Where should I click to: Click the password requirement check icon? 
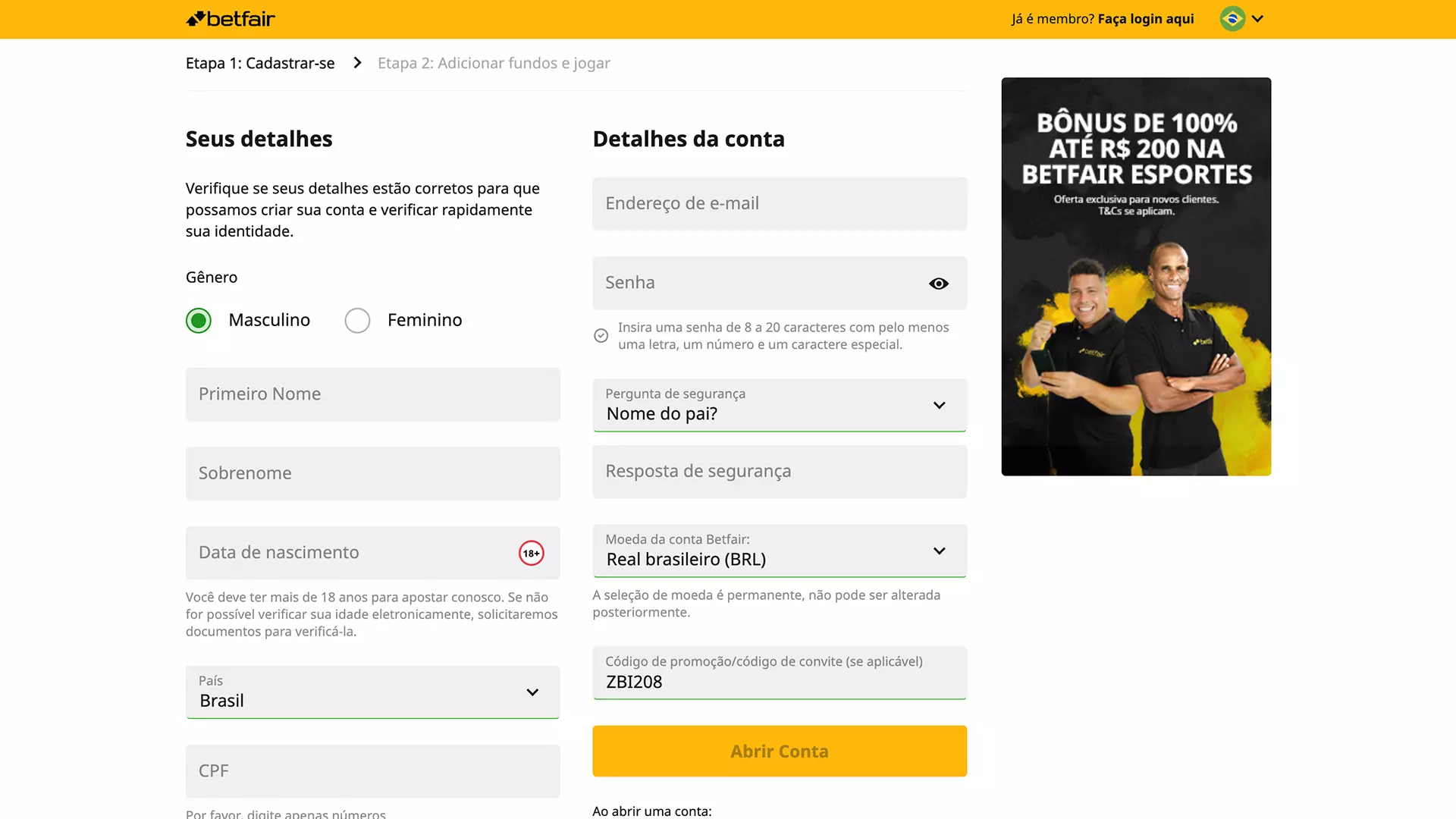click(601, 335)
